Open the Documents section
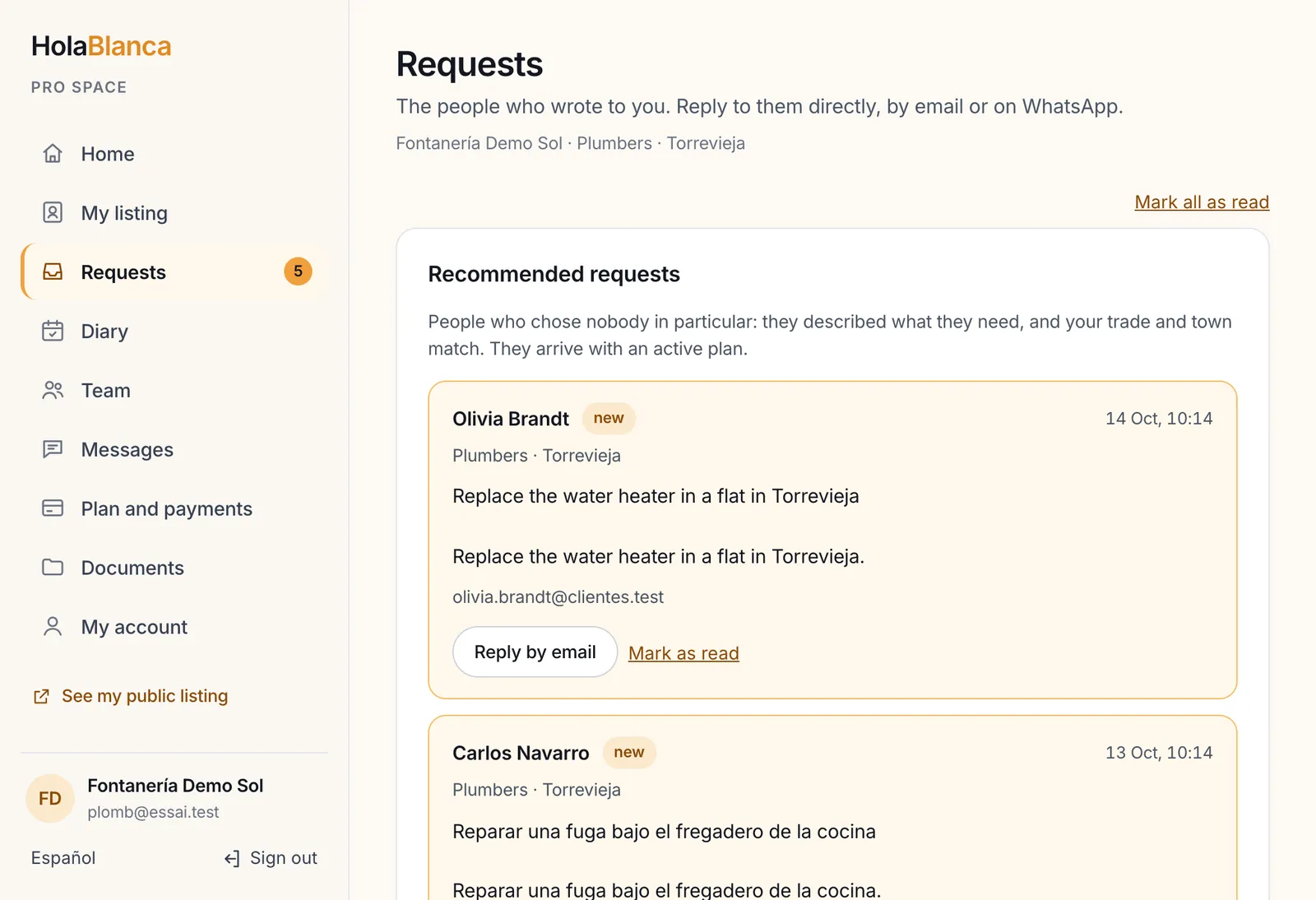Viewport: 1316px width, 900px height. coord(174,568)
